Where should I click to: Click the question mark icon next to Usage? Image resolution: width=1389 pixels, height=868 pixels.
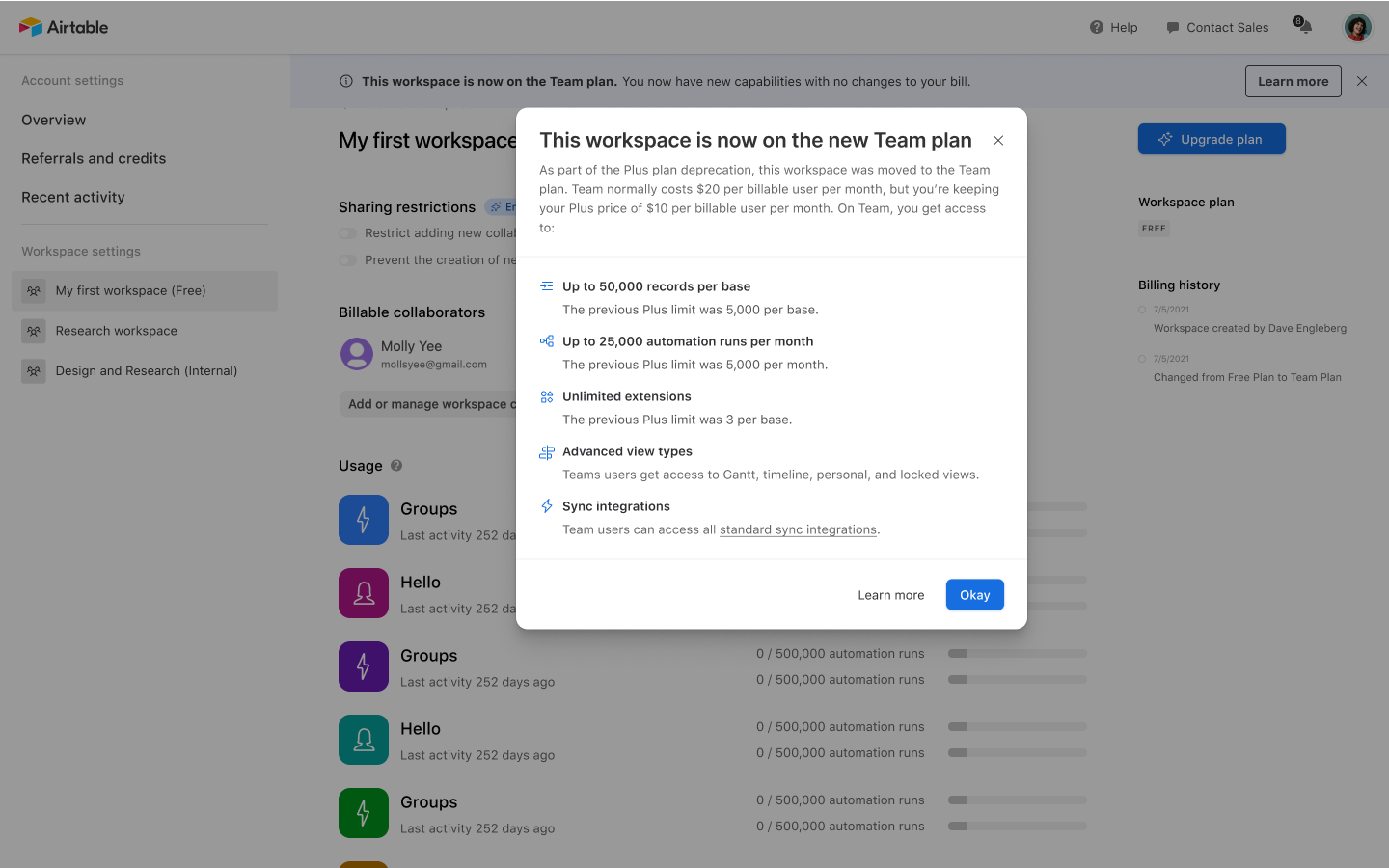tap(396, 465)
